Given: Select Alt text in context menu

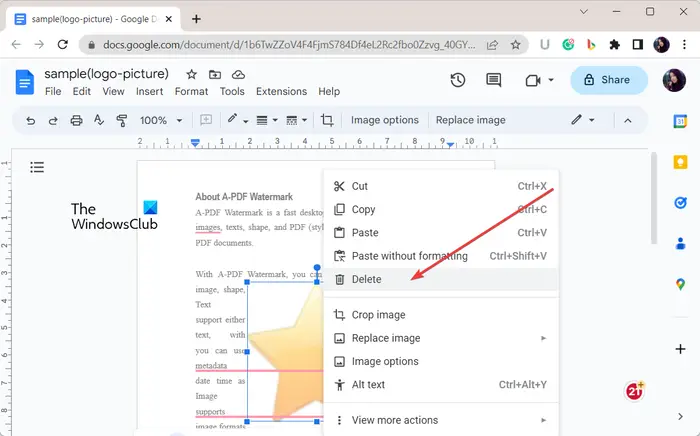Looking at the screenshot, I should point(368,384).
